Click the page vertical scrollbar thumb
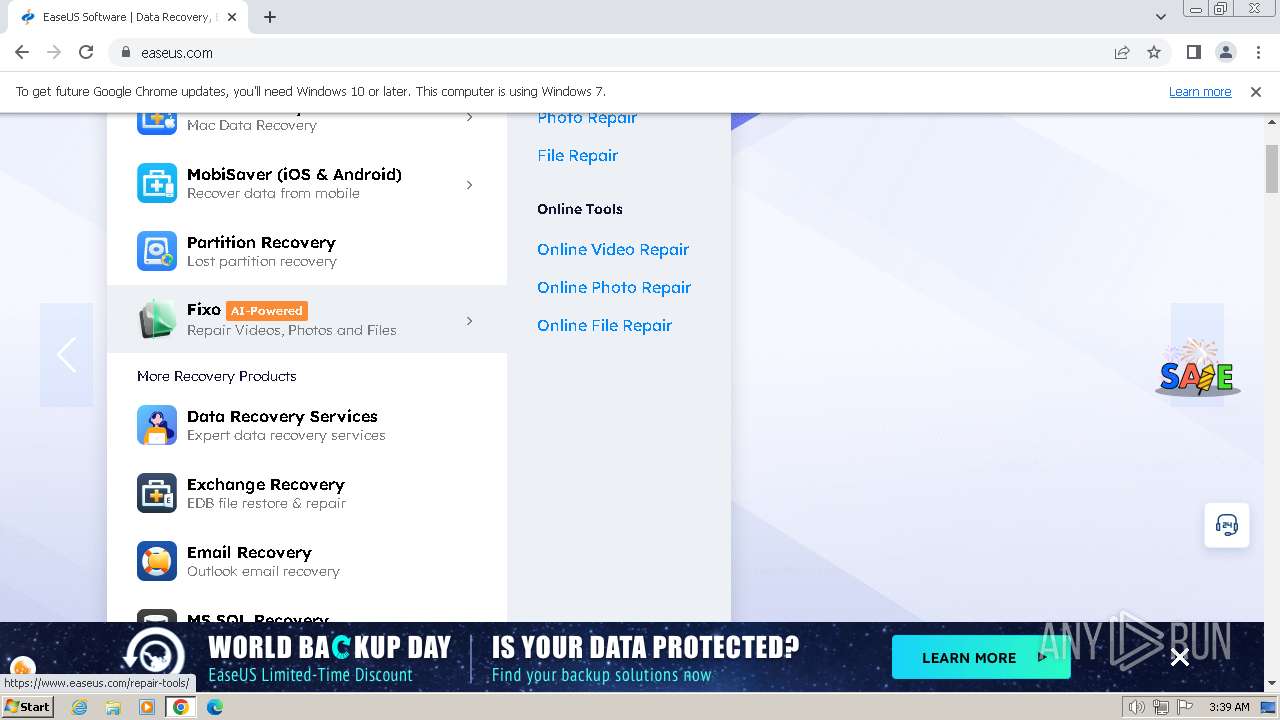The image size is (1280, 720). 1272,168
